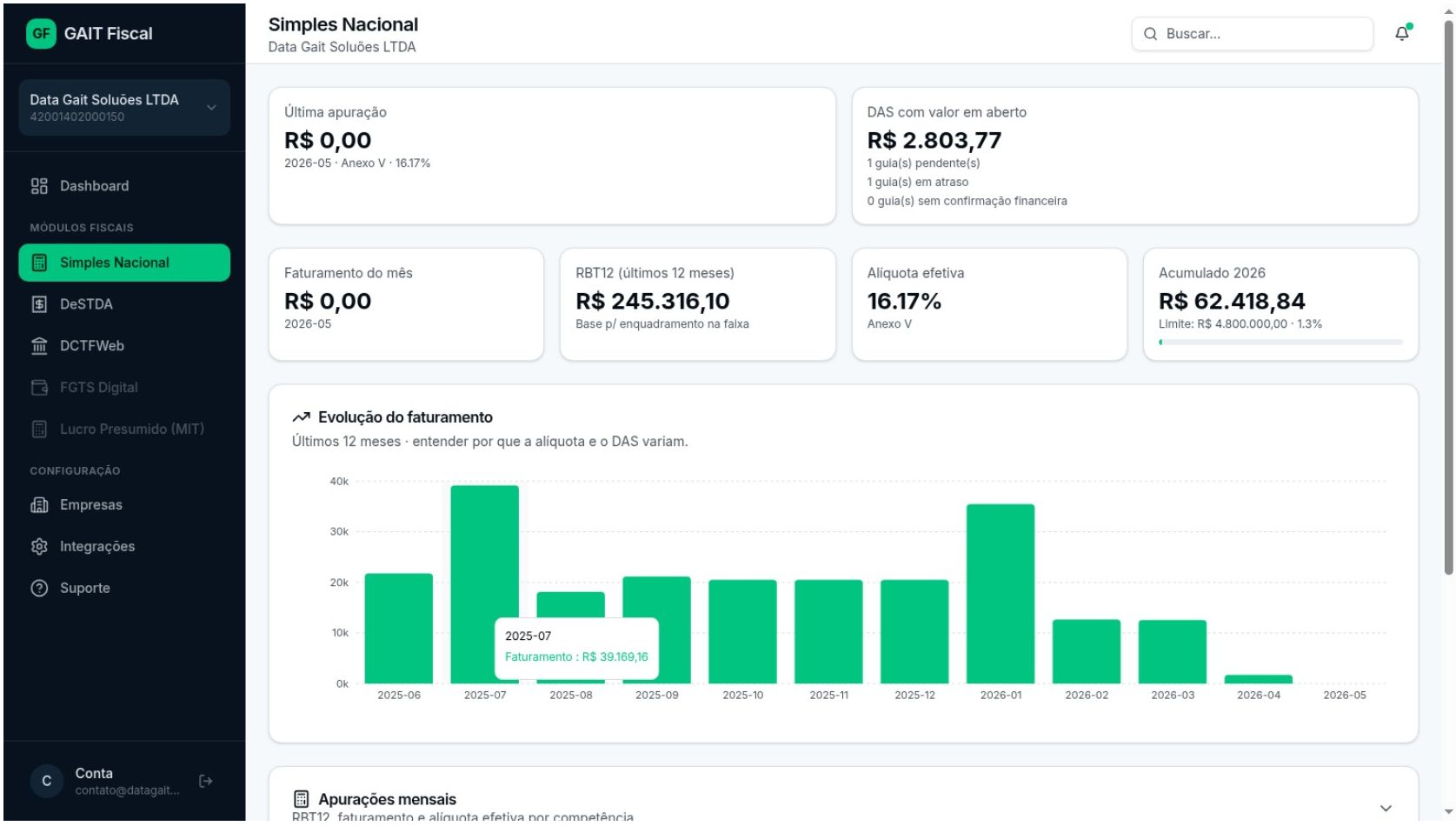Viewport: 1456px width, 826px height.
Task: Click the page vertical scrollbar
Action: (x=1448, y=296)
